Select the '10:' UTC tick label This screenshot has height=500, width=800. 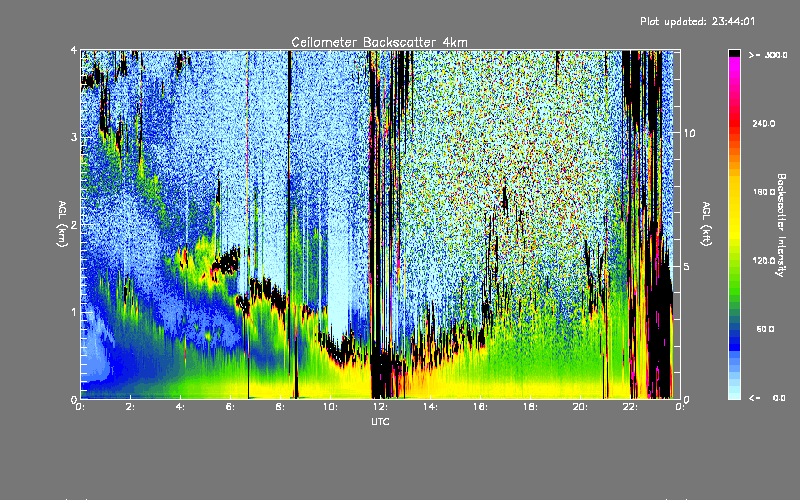tap(330, 407)
